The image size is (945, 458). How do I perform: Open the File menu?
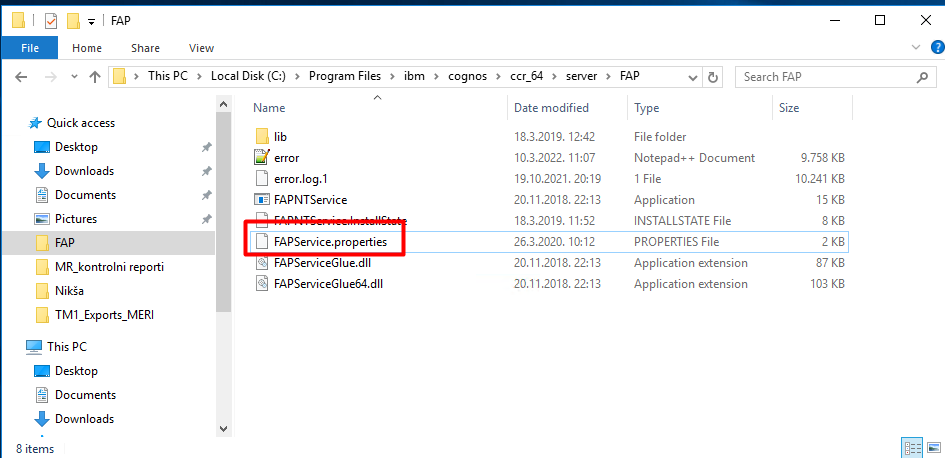29,47
